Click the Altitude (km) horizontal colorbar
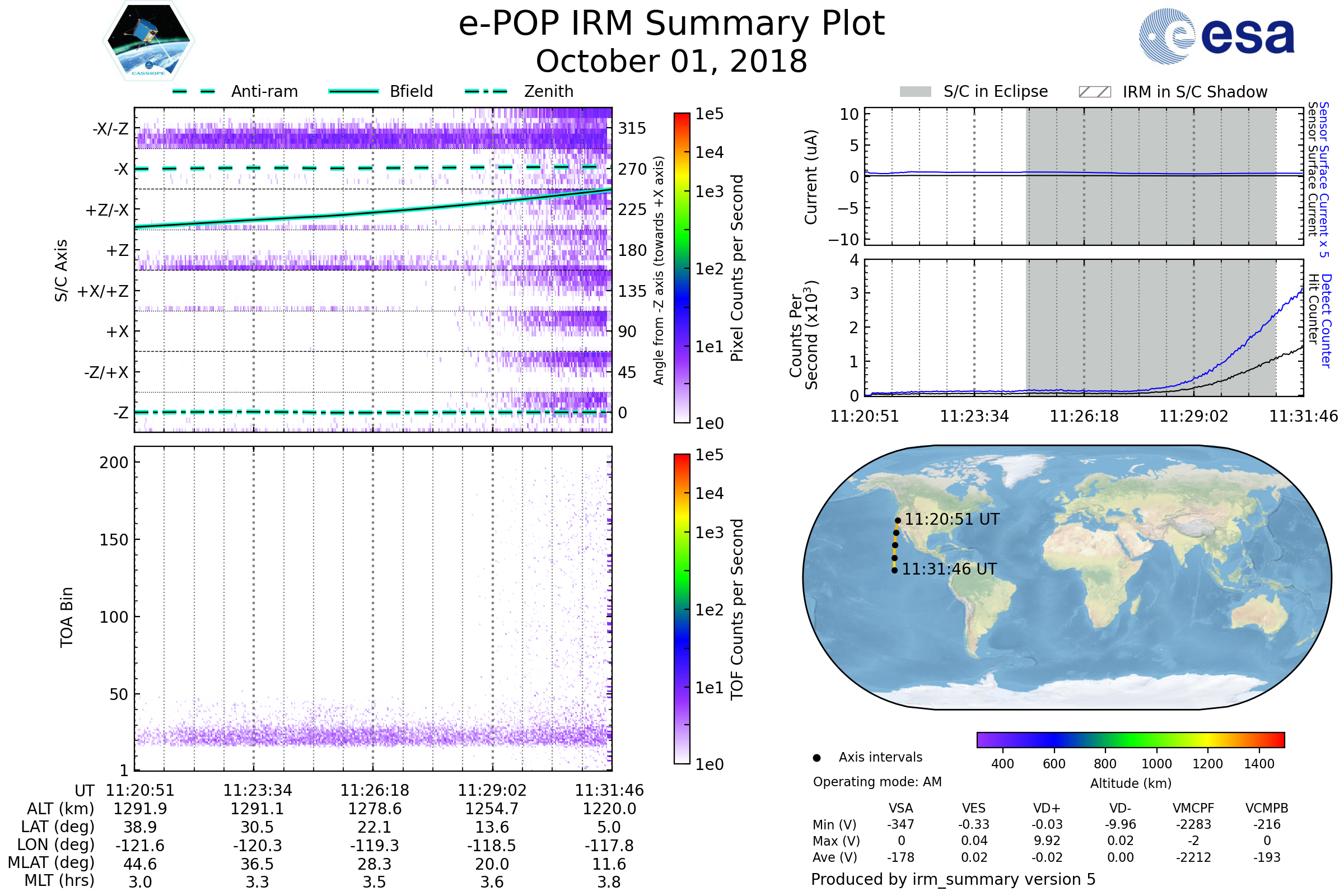 click(1130, 739)
